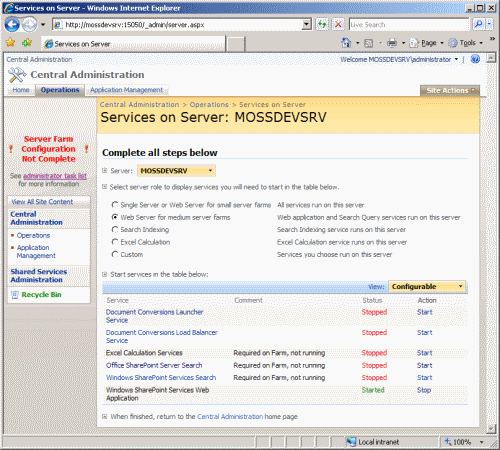This screenshot has width=500, height=450.
Task: Switch to the Operations tab
Action: pyautogui.click(x=60, y=90)
